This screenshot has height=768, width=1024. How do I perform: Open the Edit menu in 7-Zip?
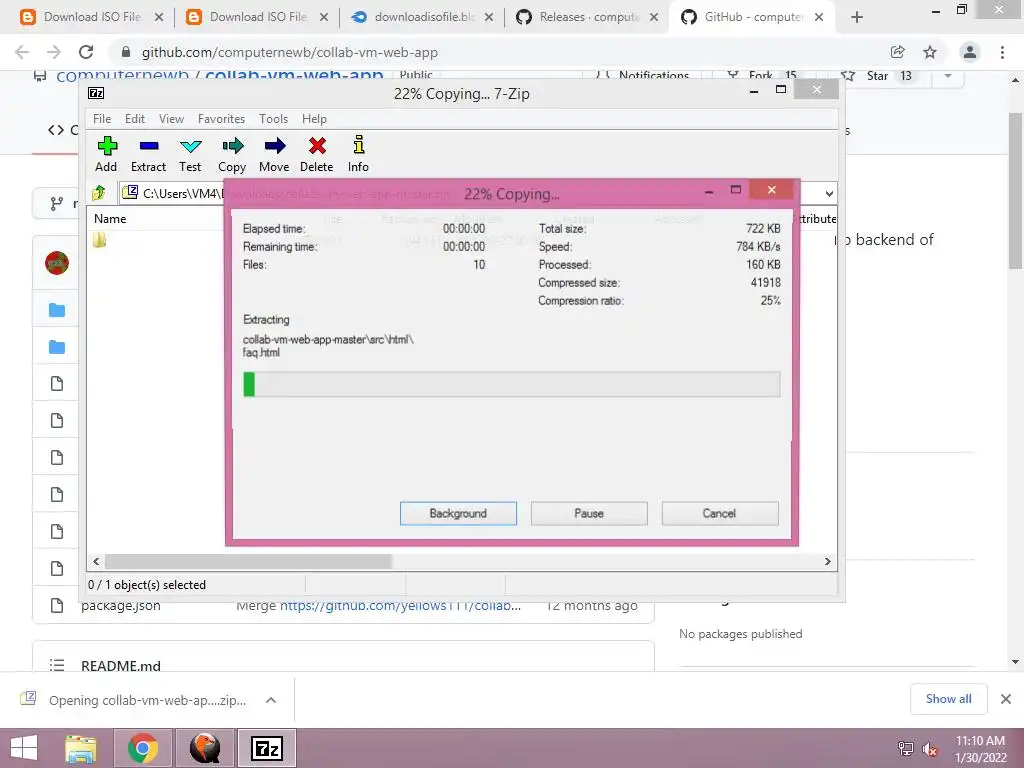point(135,119)
